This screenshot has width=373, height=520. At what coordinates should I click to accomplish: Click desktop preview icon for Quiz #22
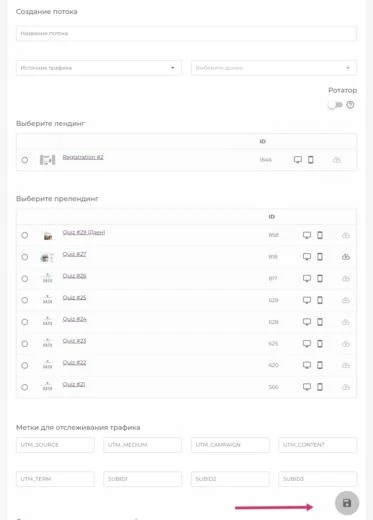307,365
